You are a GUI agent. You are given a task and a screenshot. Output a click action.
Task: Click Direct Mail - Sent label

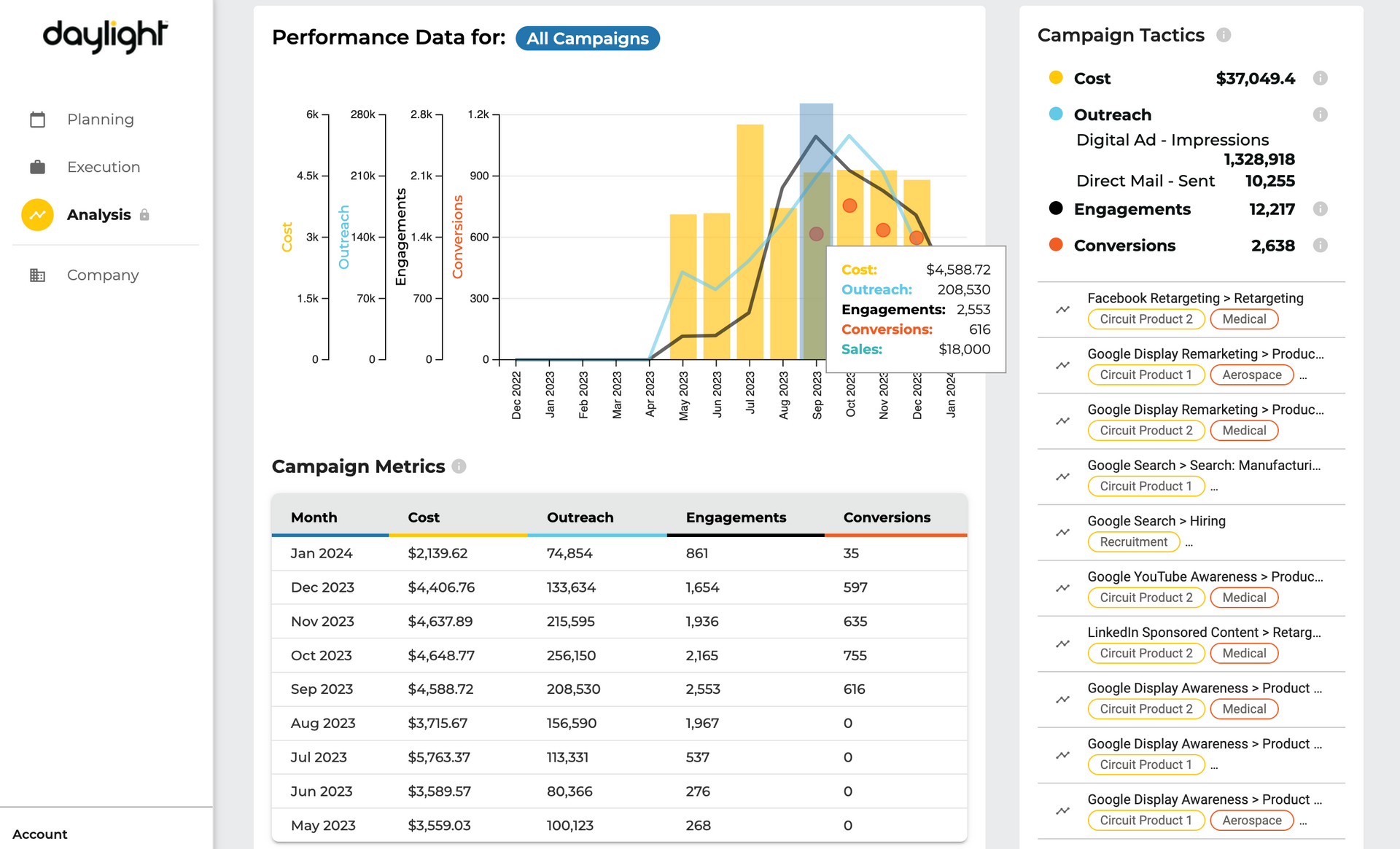1146,181
